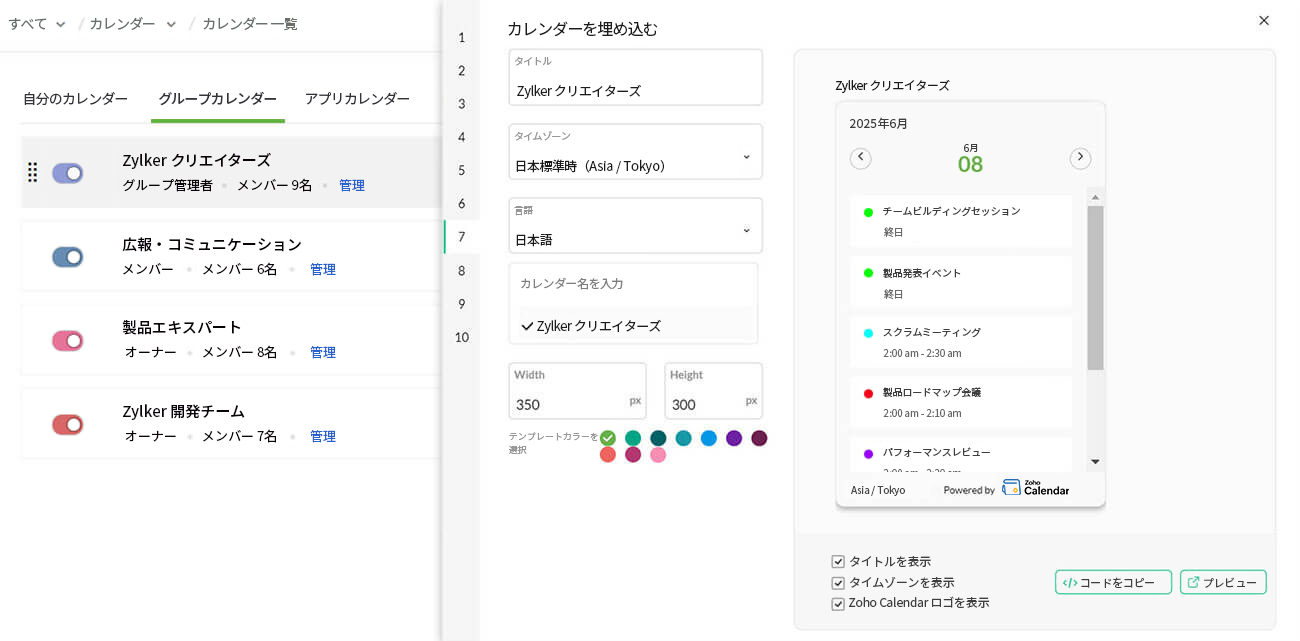This screenshot has height=641, width=1300.
Task: Click the タイトル input field
Action: 635,78
